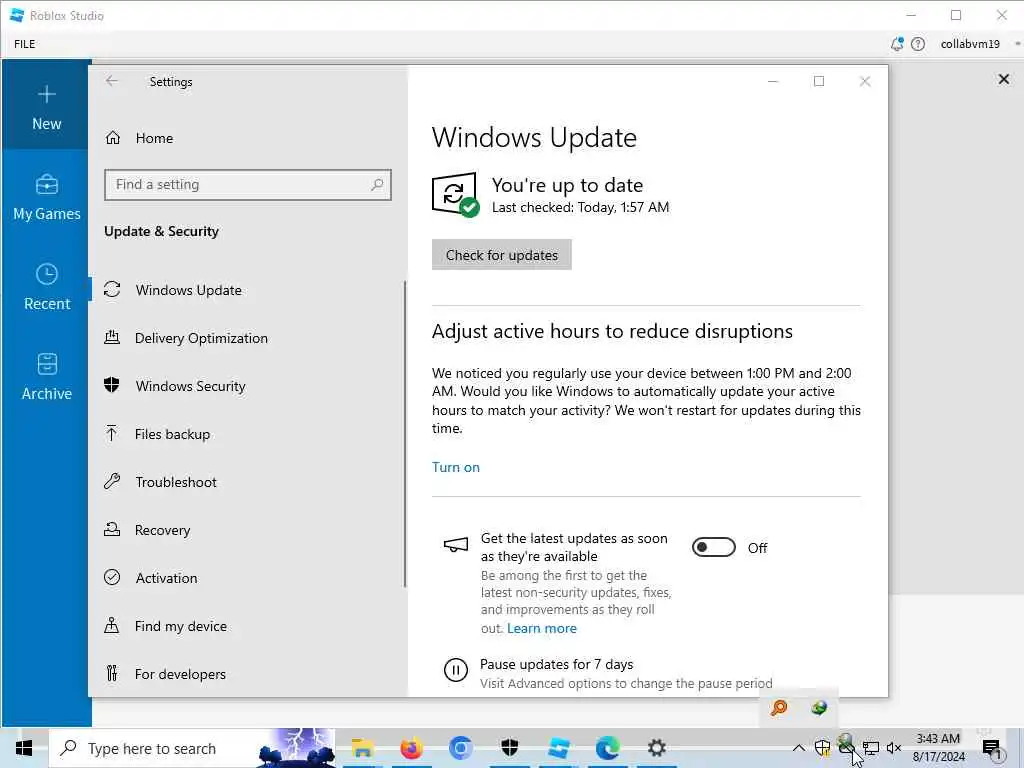Open Archive in Roblox Studio sidebar
1024x768 pixels.
pos(46,377)
